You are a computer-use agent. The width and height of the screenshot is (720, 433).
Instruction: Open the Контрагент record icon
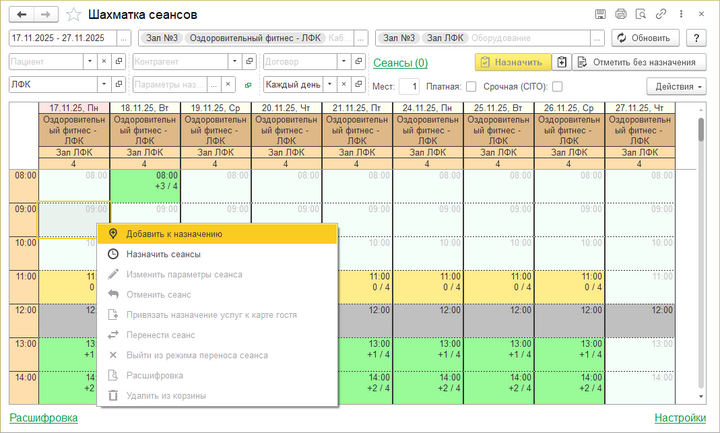[249, 62]
